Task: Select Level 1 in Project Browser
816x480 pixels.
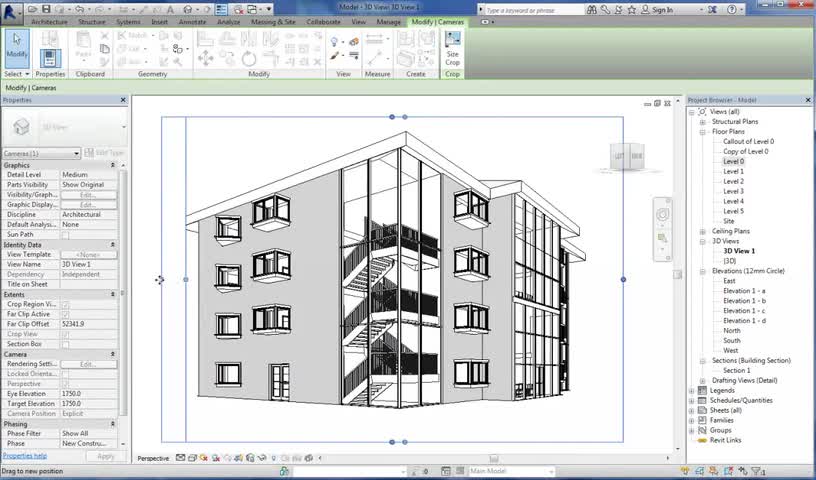Action: (x=733, y=171)
